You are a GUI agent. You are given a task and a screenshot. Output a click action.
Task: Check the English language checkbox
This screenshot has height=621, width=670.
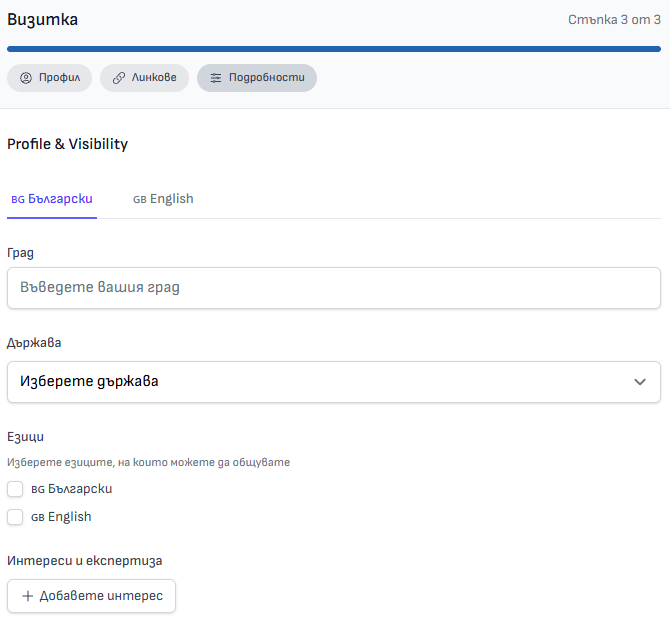tap(15, 517)
